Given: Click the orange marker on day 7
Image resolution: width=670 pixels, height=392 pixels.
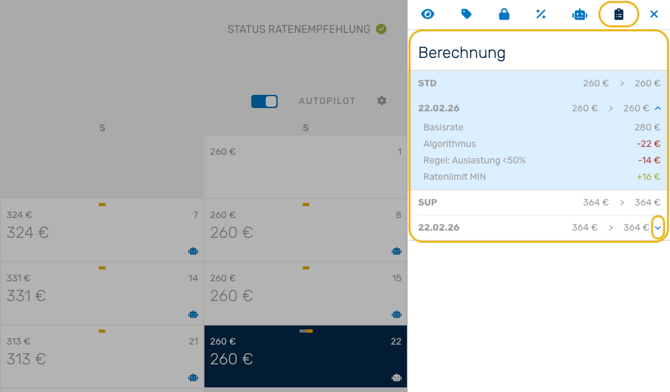Looking at the screenshot, I should (102, 205).
